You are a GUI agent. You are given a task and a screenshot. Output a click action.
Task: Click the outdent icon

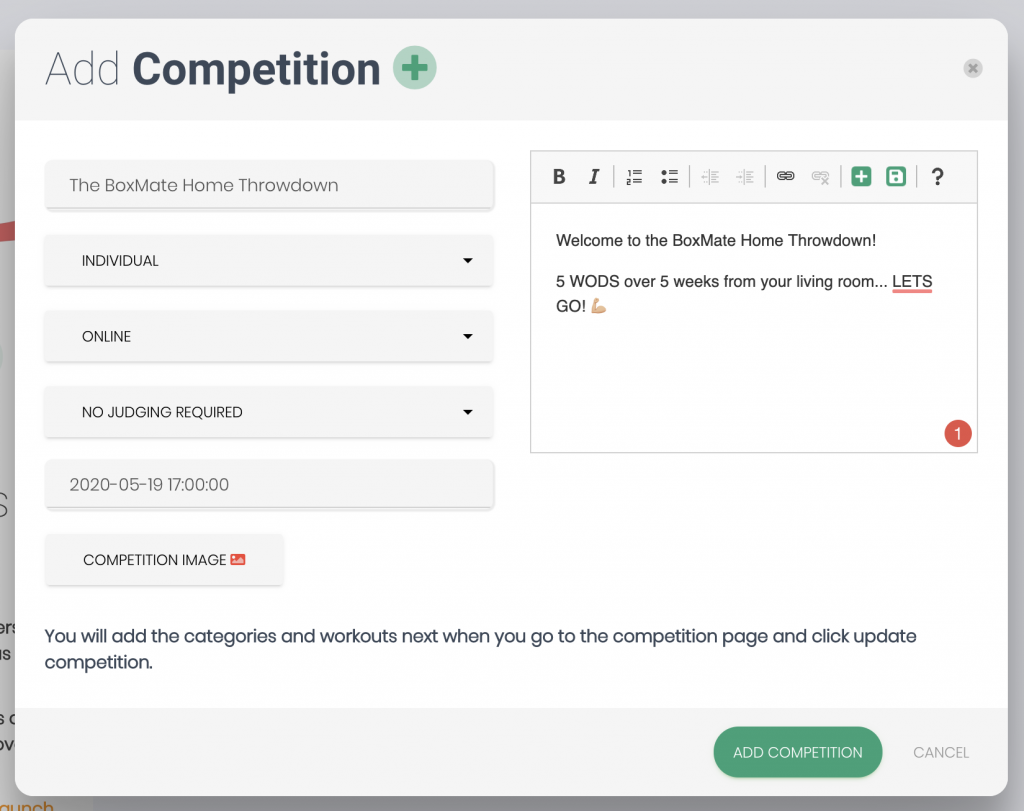pos(710,176)
